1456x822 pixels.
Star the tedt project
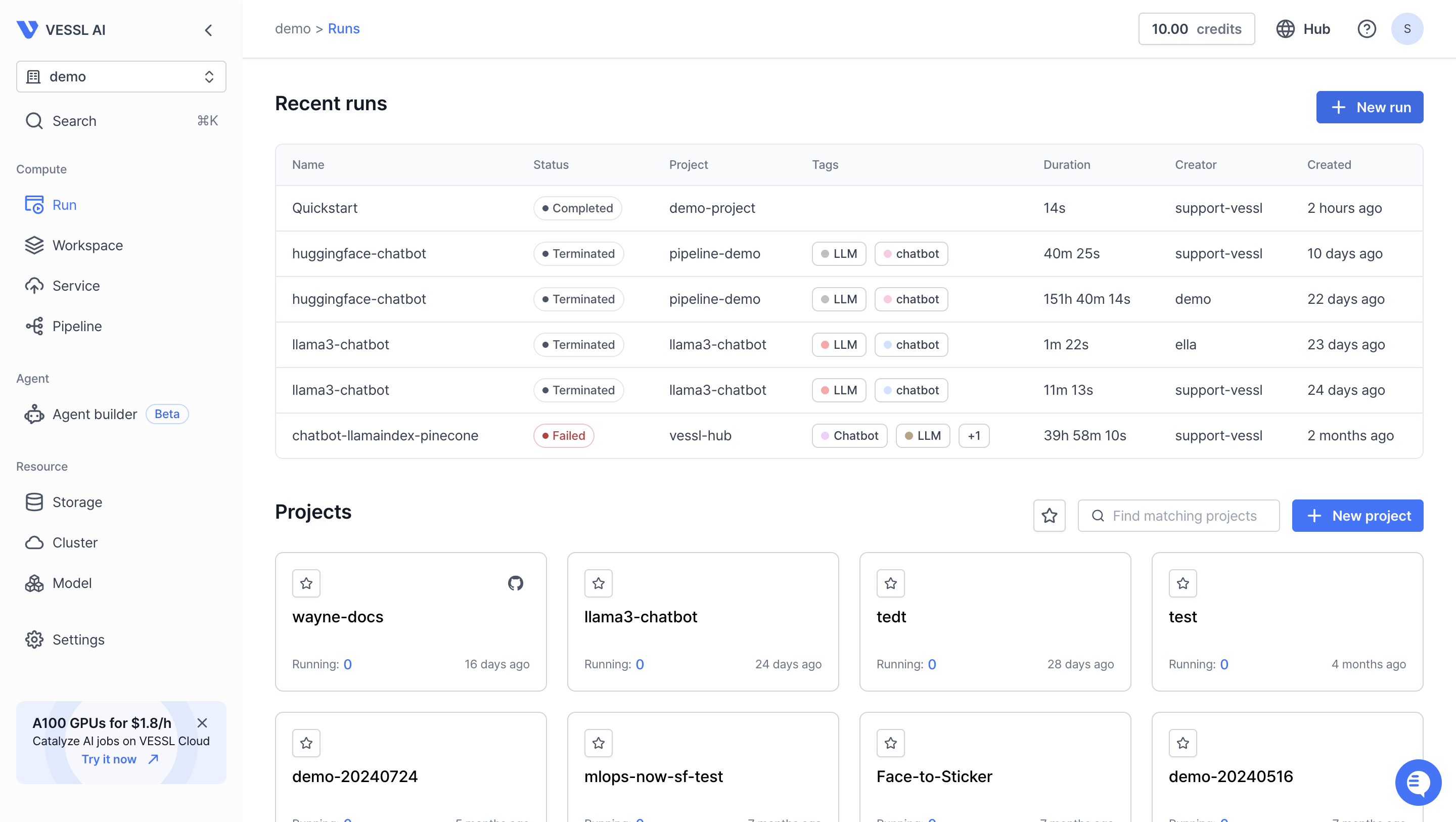890,583
